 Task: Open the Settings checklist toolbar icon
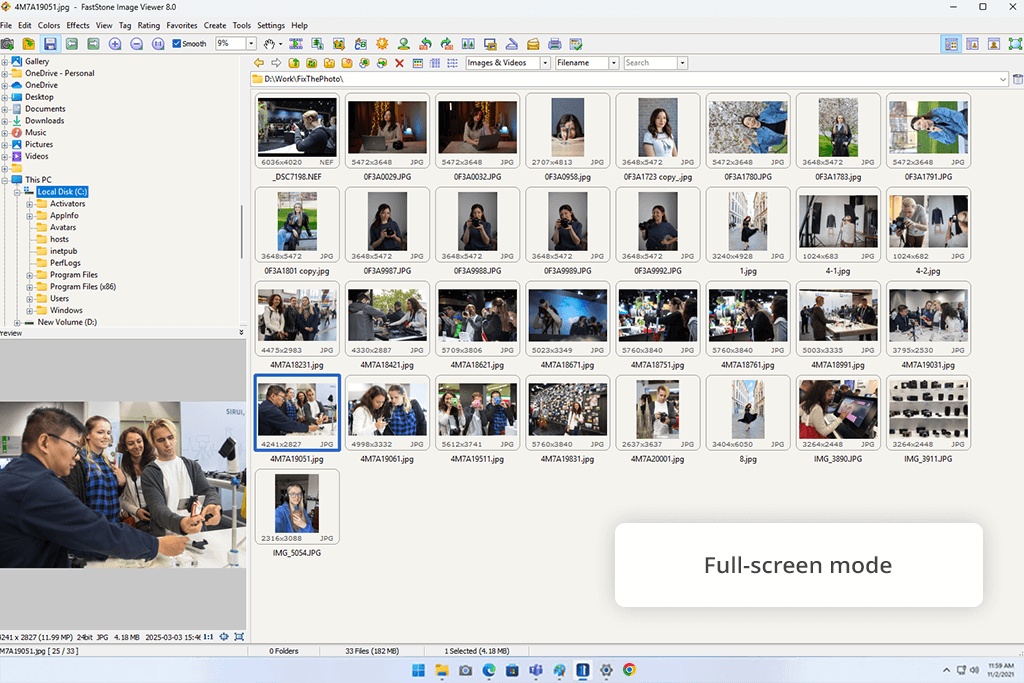(576, 44)
